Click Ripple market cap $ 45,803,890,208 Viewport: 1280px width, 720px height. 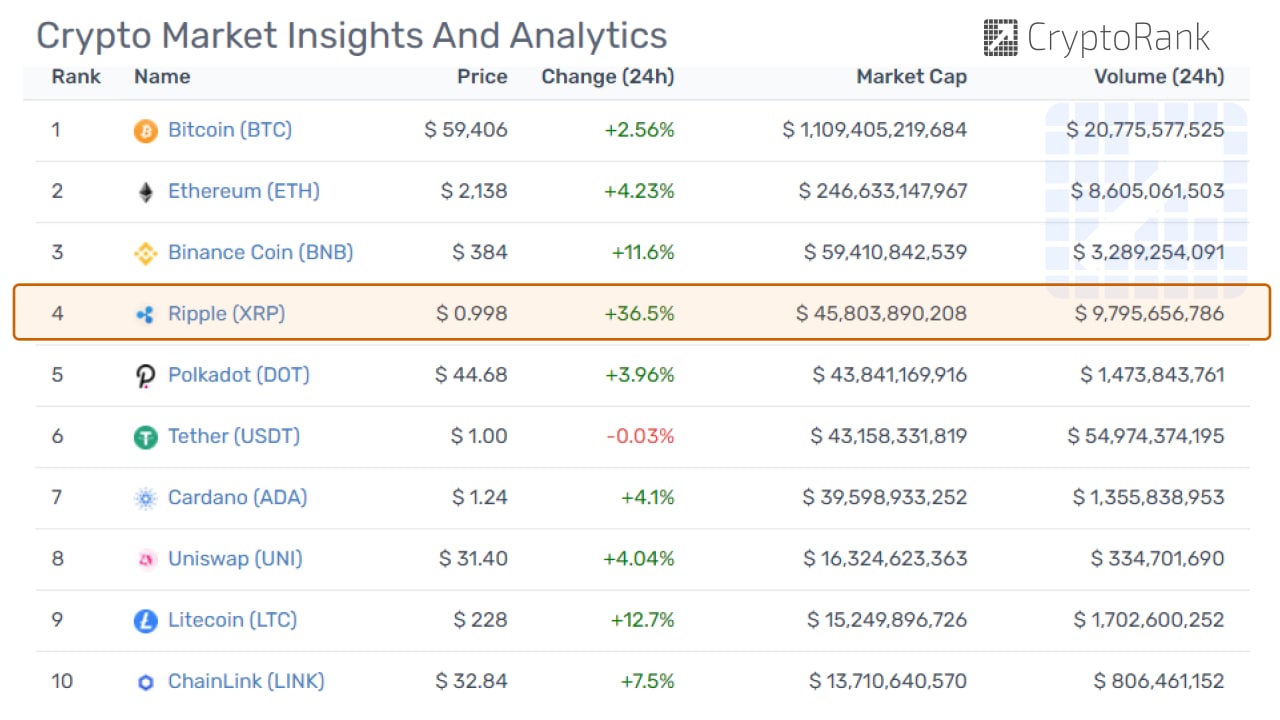pos(882,314)
